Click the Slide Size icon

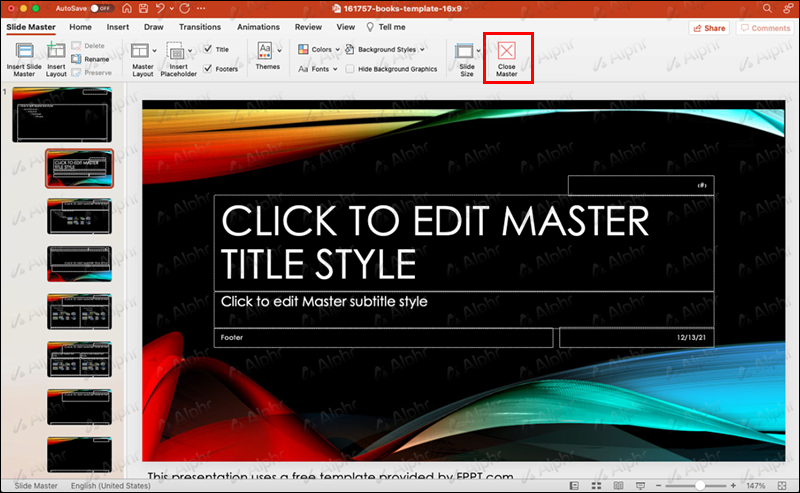point(466,51)
